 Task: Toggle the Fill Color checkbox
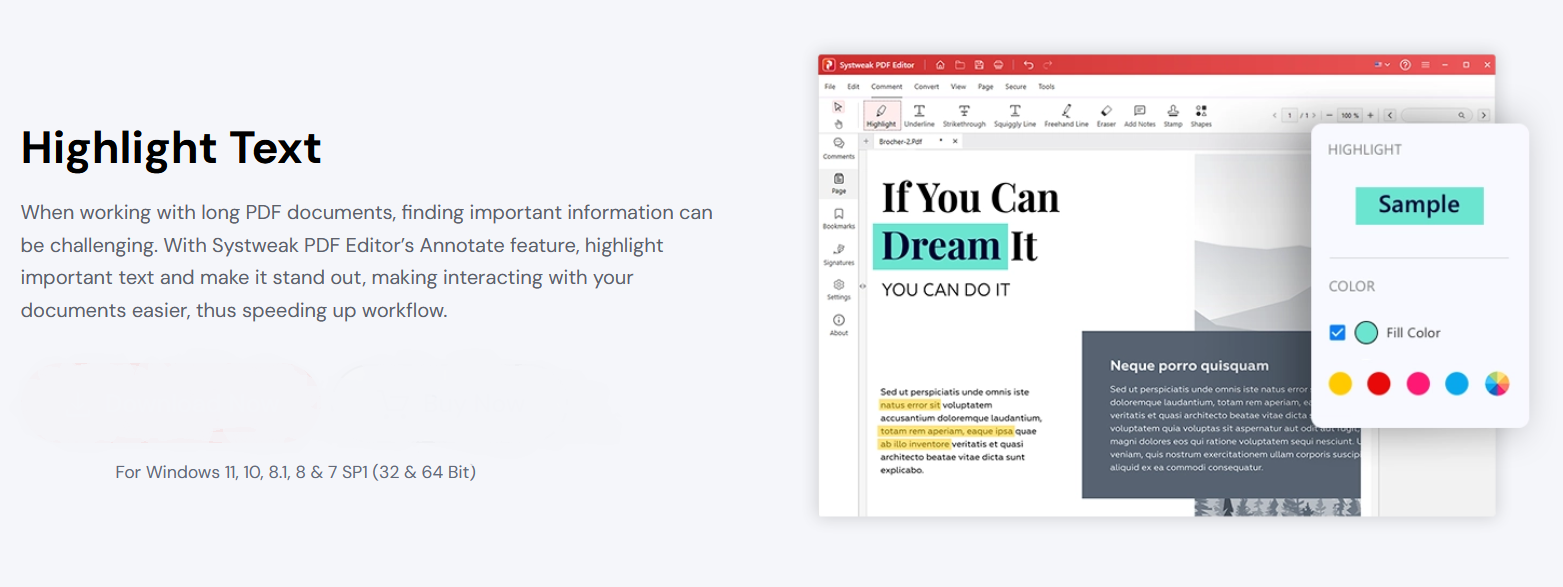pos(1337,333)
